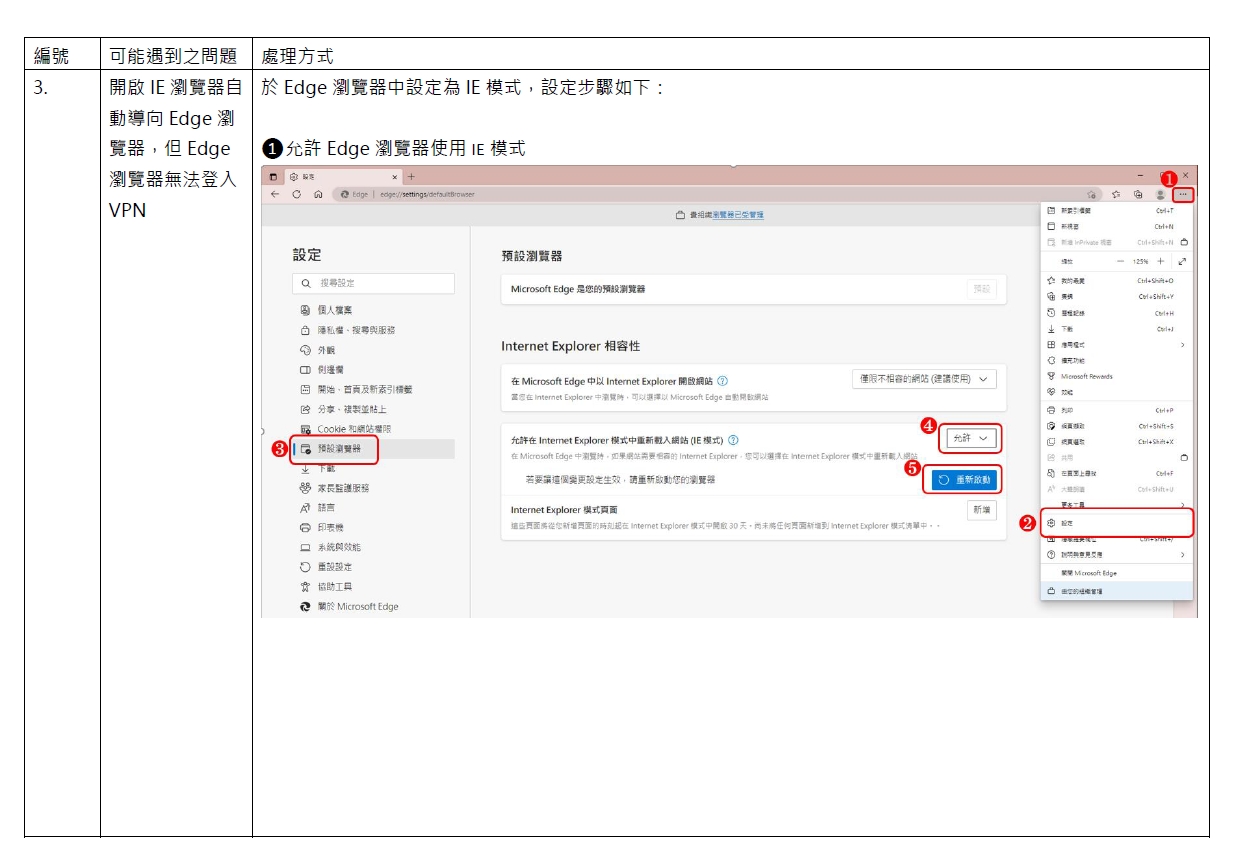Select the Ctrl+T new tab menu entry
The width and height of the screenshot is (1250, 866).
[1116, 211]
